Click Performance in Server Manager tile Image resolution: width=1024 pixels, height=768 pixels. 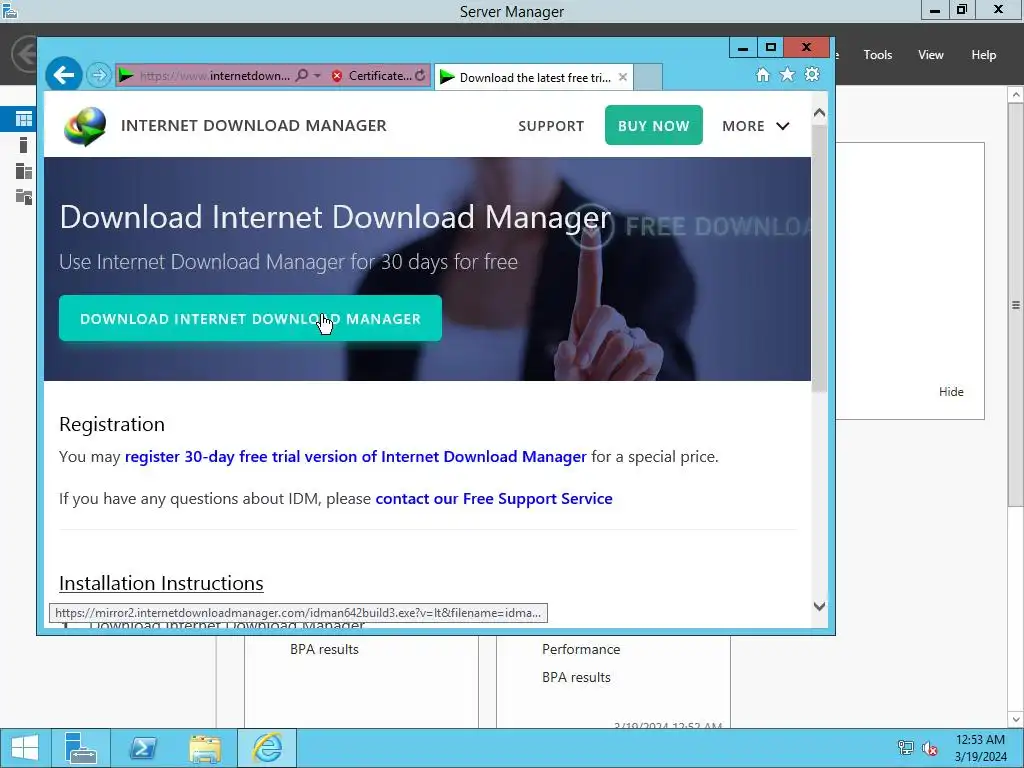[x=581, y=649]
